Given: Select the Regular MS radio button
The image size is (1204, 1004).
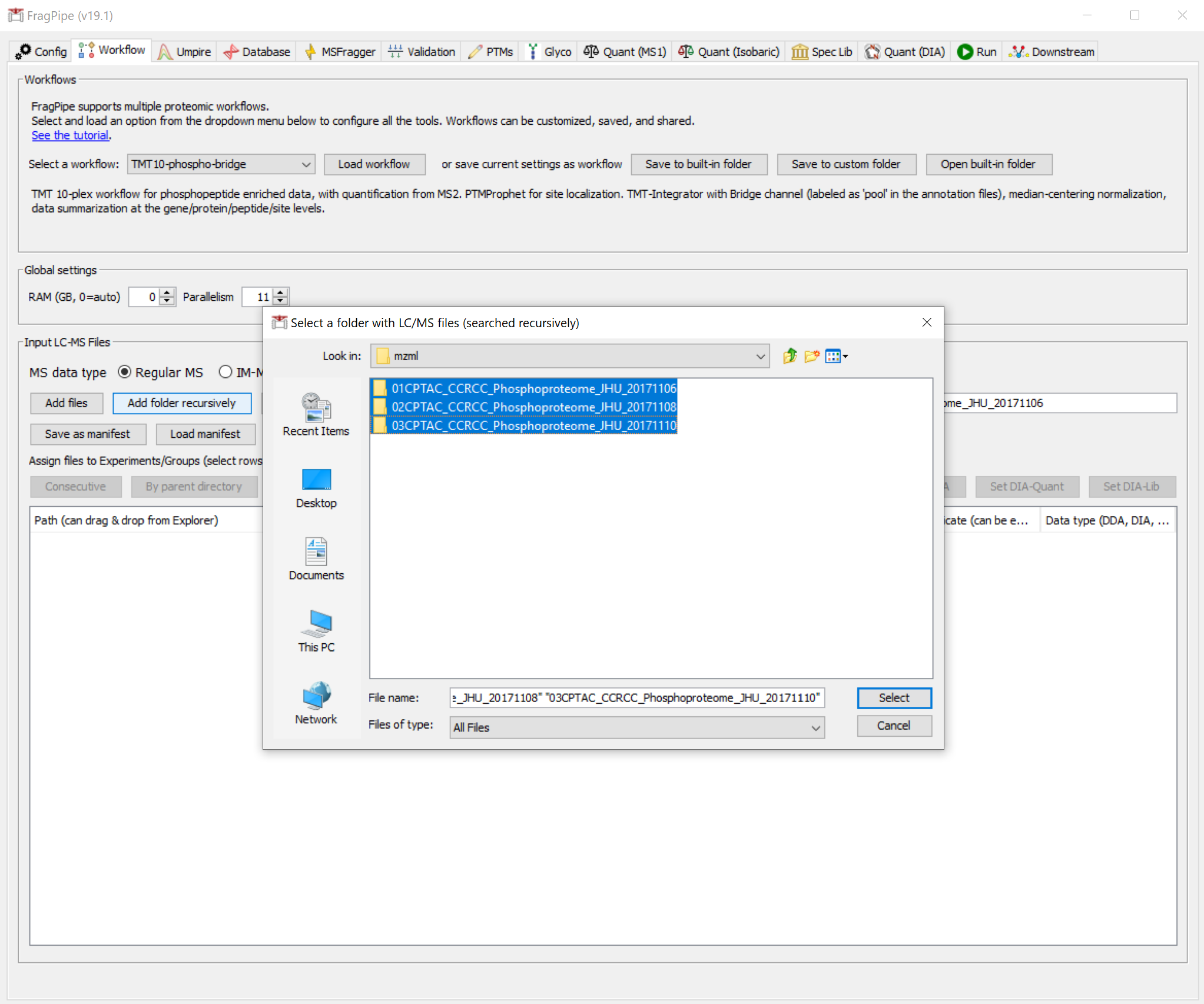Looking at the screenshot, I should pyautogui.click(x=125, y=372).
